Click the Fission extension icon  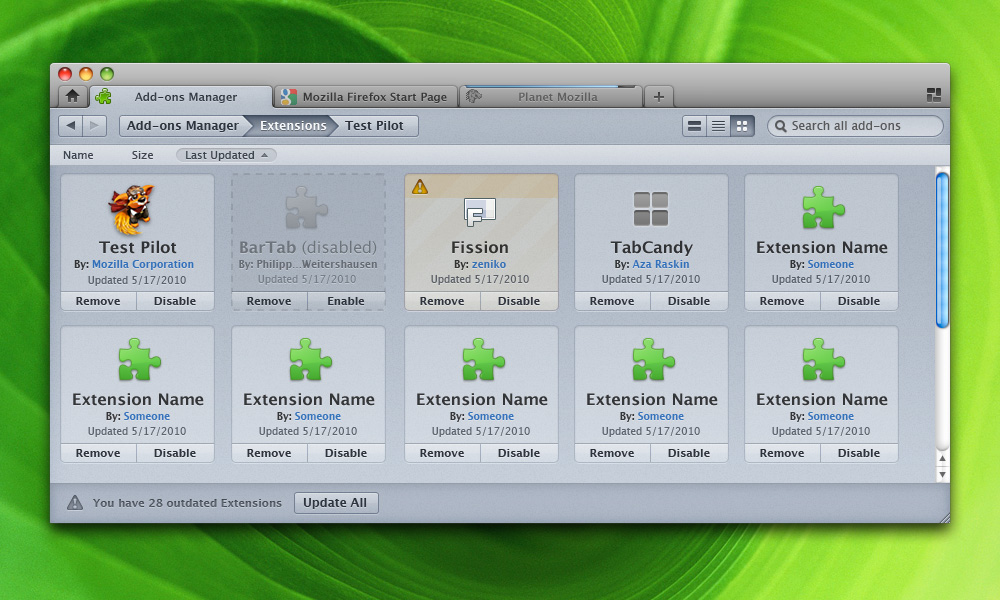(x=480, y=210)
